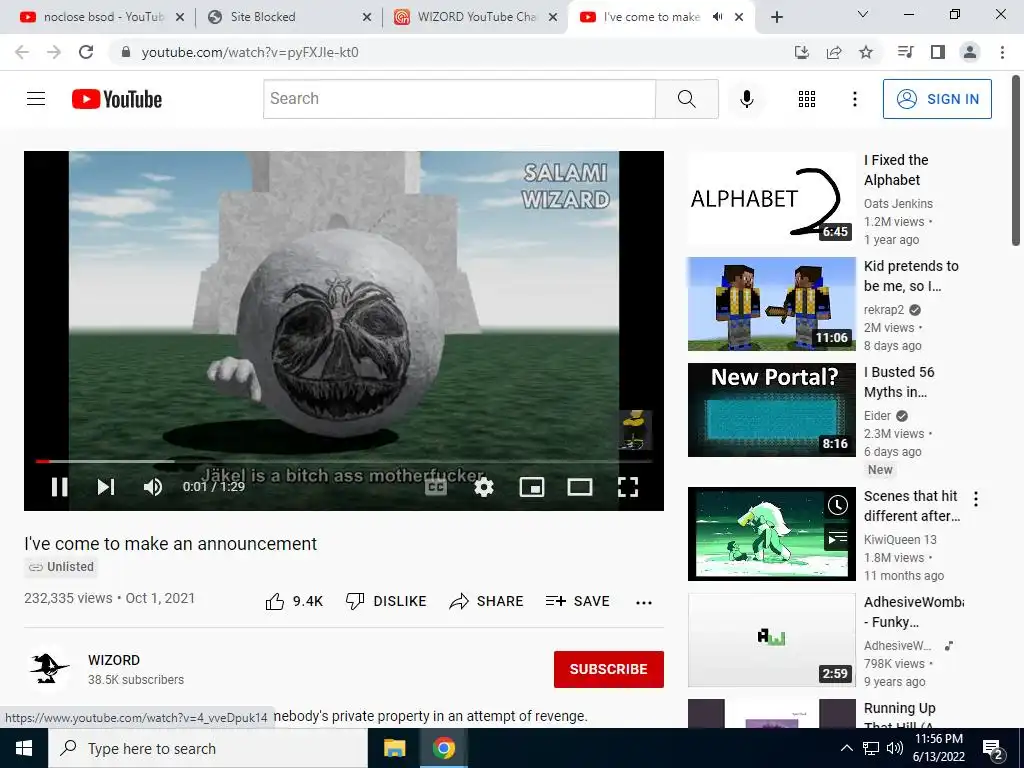
Task: Pause the video playback
Action: tap(59, 487)
